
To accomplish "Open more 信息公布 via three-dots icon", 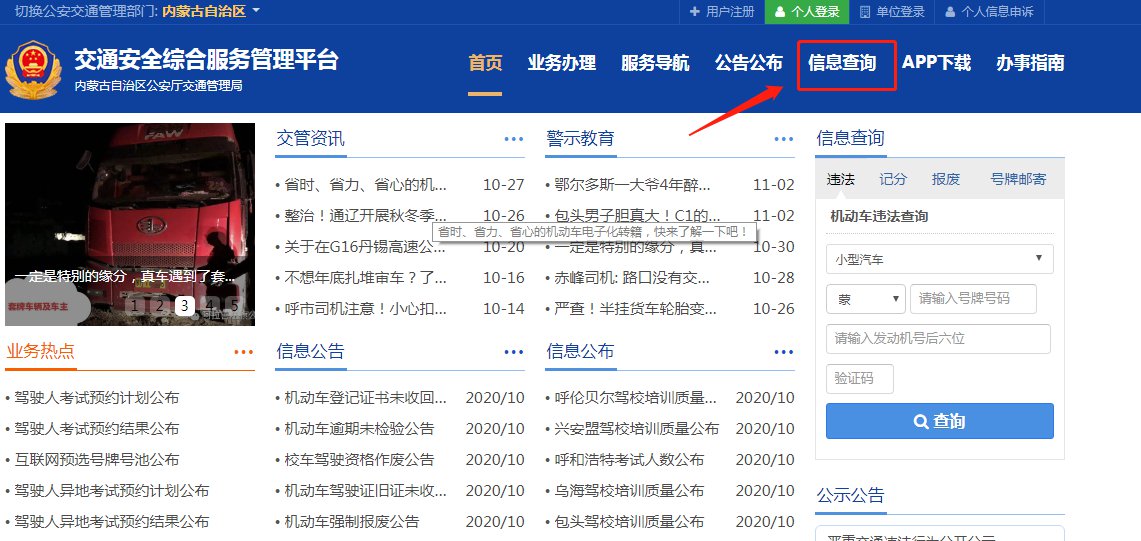I will [784, 352].
